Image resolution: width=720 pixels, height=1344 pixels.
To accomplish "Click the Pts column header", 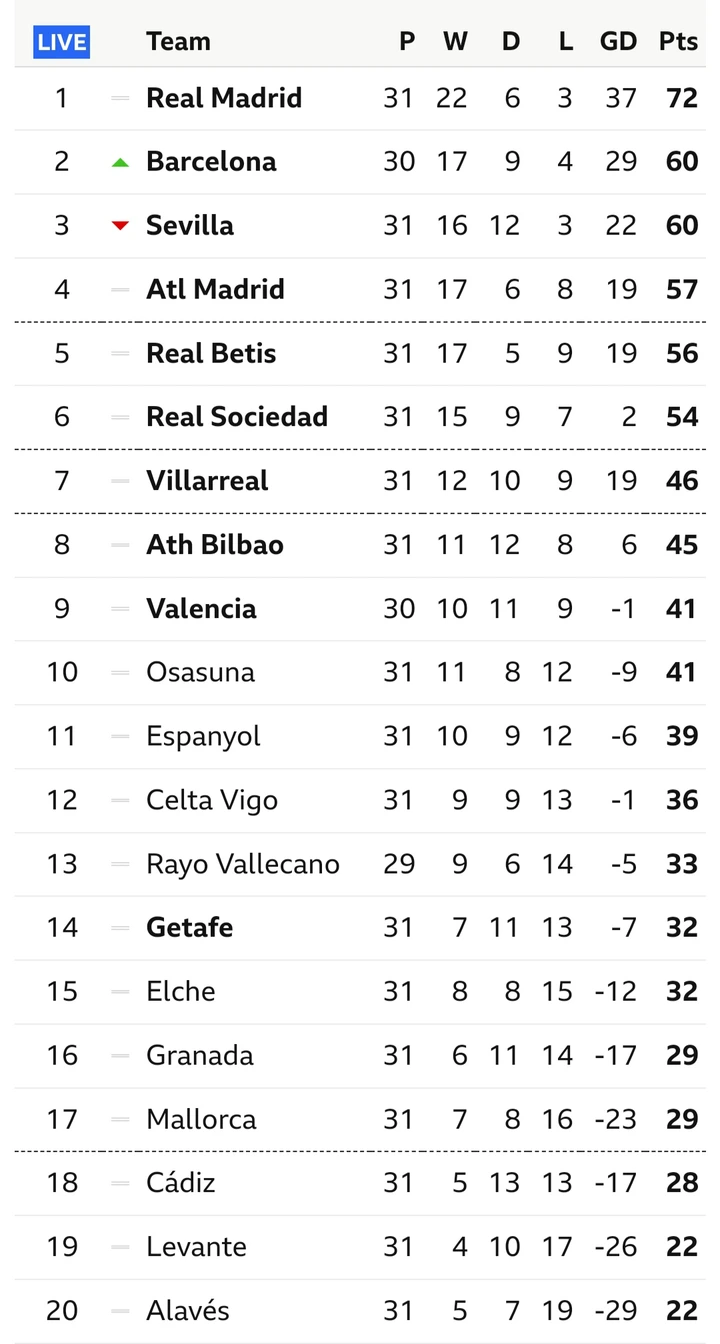I will tap(678, 42).
